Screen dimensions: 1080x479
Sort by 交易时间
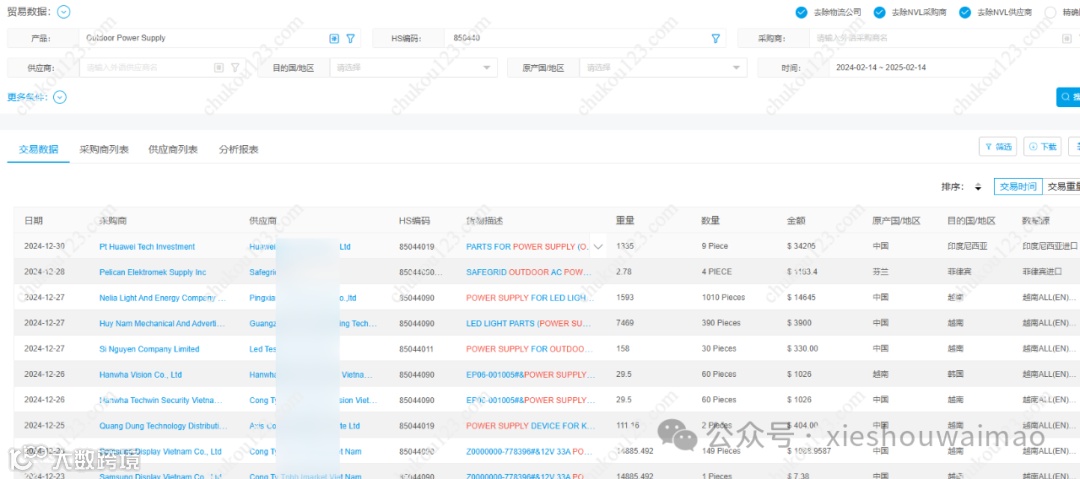1018,187
